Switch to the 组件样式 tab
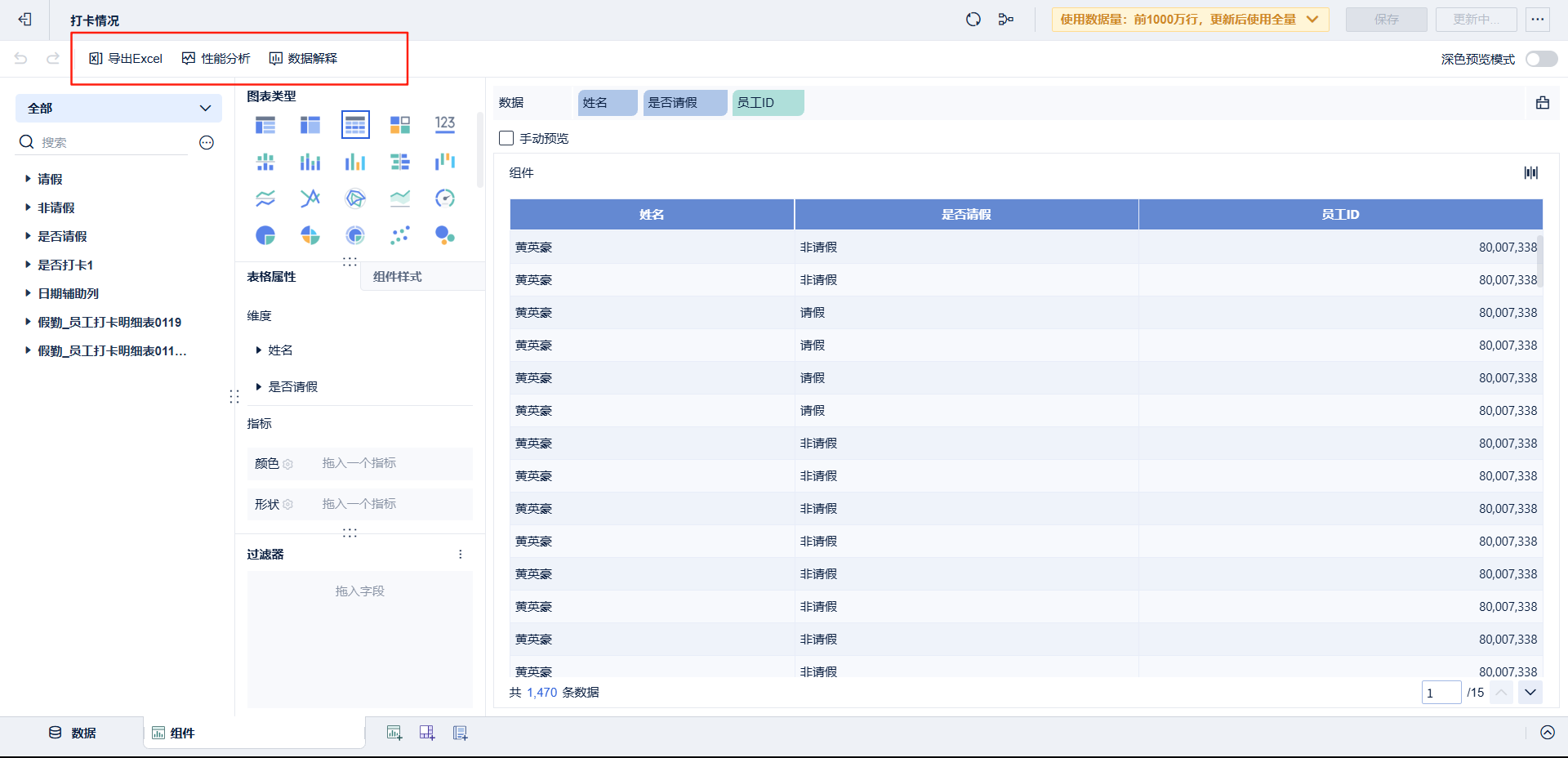 [398, 277]
